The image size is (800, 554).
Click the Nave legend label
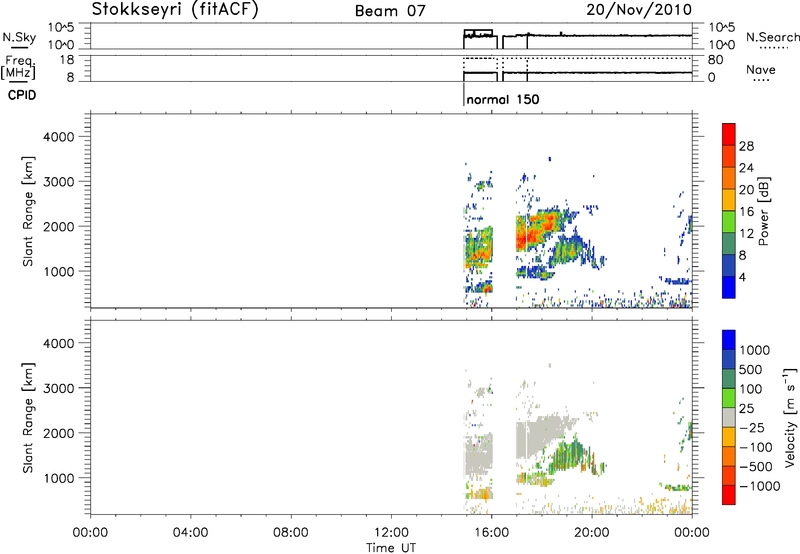click(760, 70)
